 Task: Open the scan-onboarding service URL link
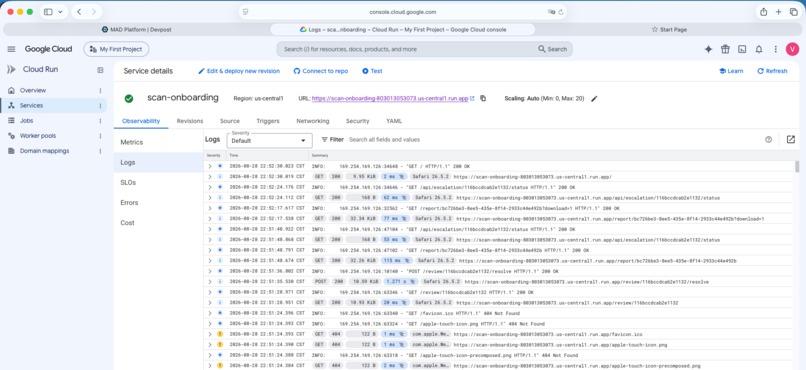(x=390, y=98)
